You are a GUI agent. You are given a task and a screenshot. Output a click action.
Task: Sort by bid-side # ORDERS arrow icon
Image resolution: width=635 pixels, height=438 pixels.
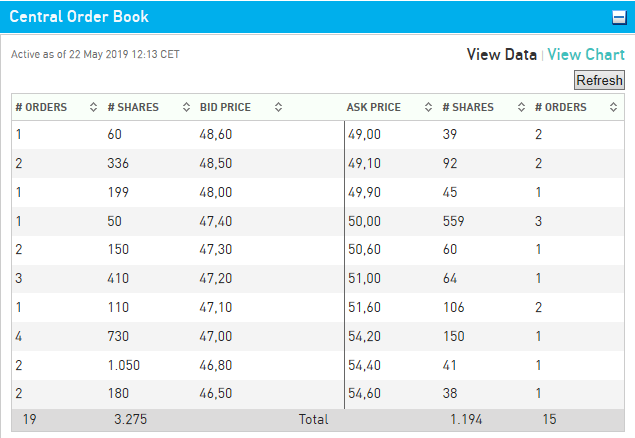click(93, 107)
